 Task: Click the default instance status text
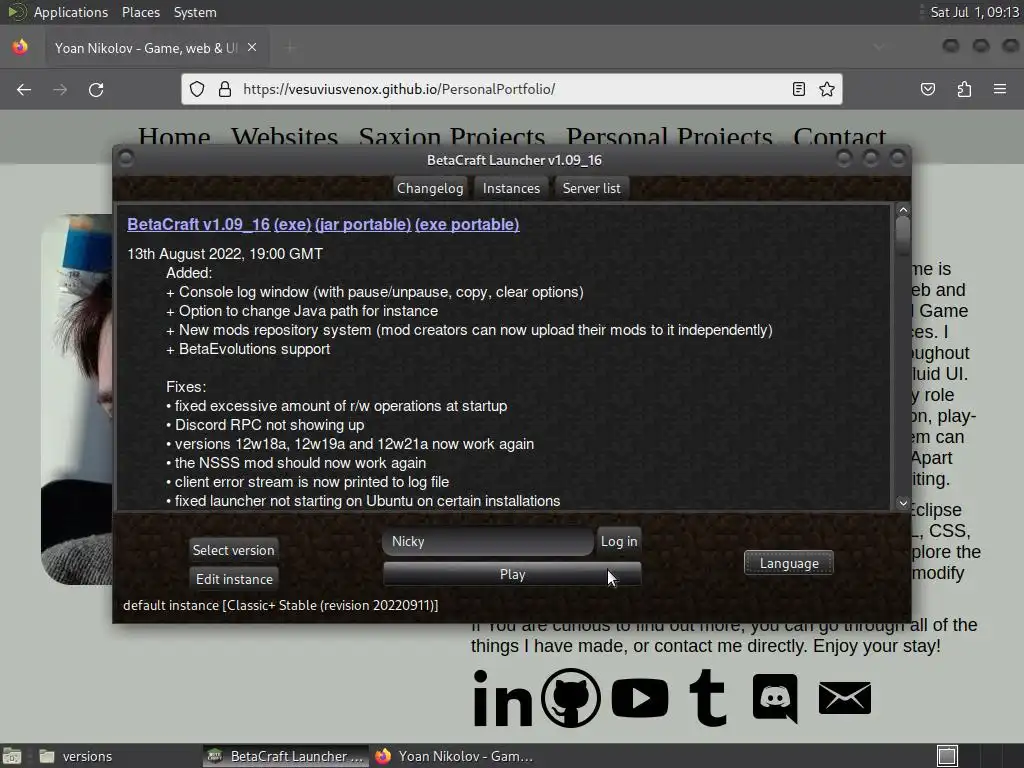[x=281, y=605]
